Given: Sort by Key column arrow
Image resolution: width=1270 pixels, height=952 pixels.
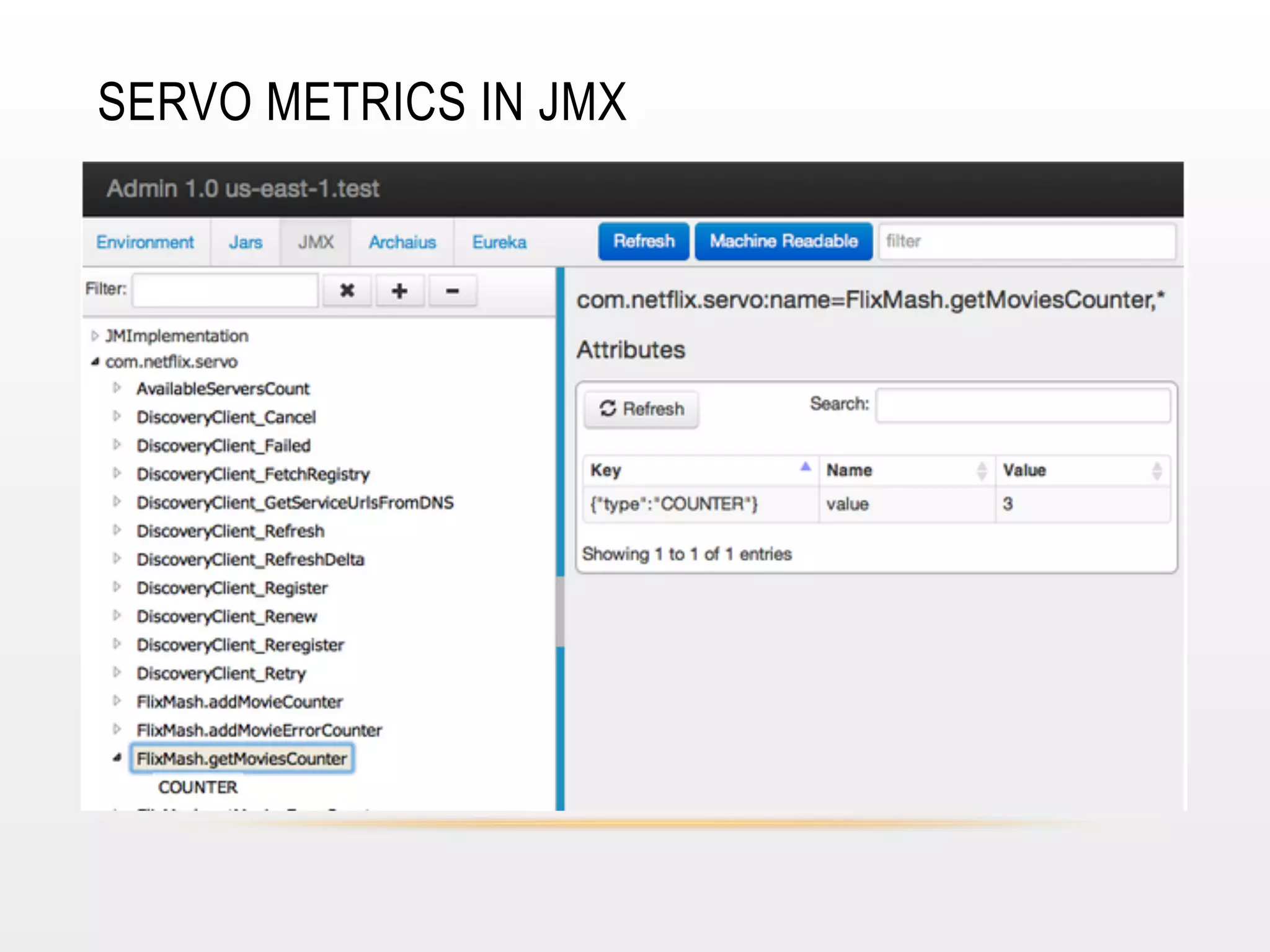Looking at the screenshot, I should point(806,467).
